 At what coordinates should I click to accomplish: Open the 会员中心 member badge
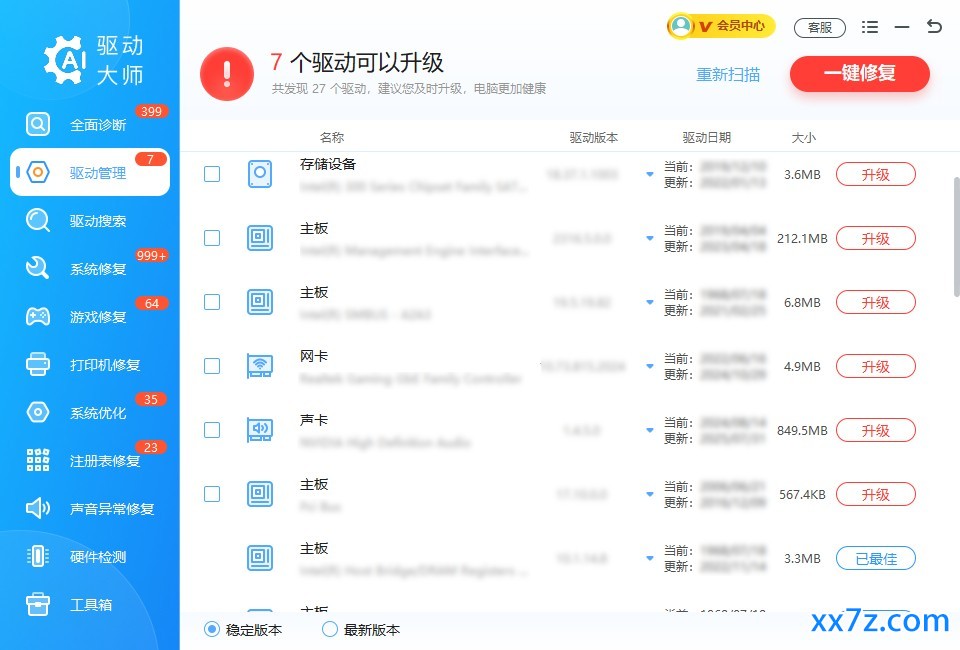[x=721, y=26]
